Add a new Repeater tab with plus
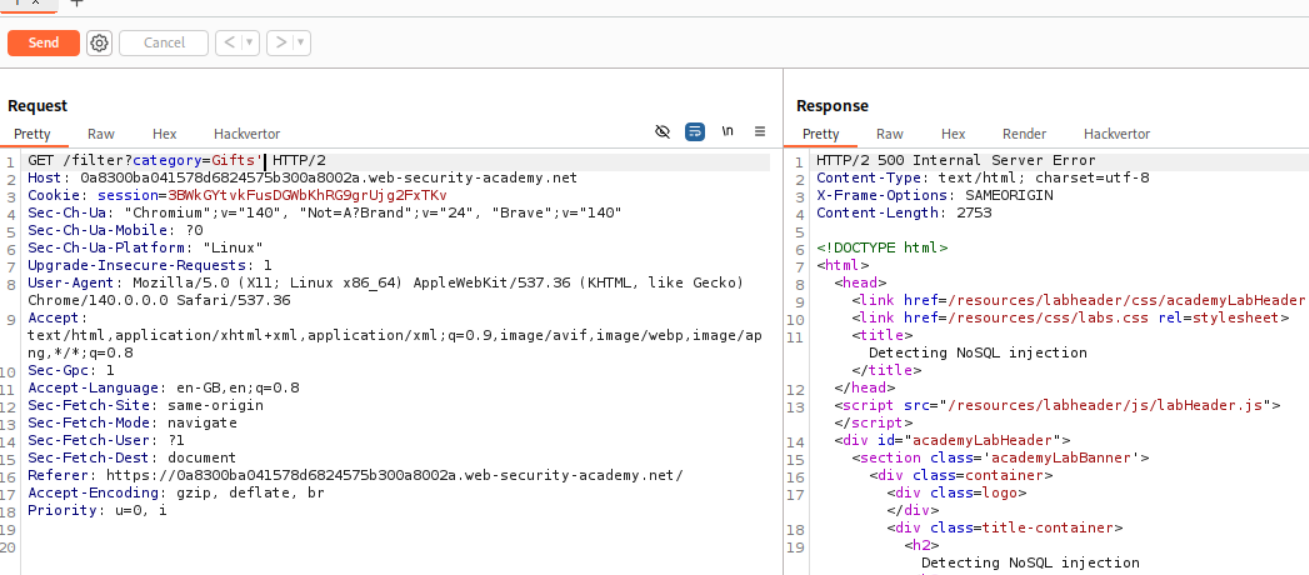 [76, 3]
